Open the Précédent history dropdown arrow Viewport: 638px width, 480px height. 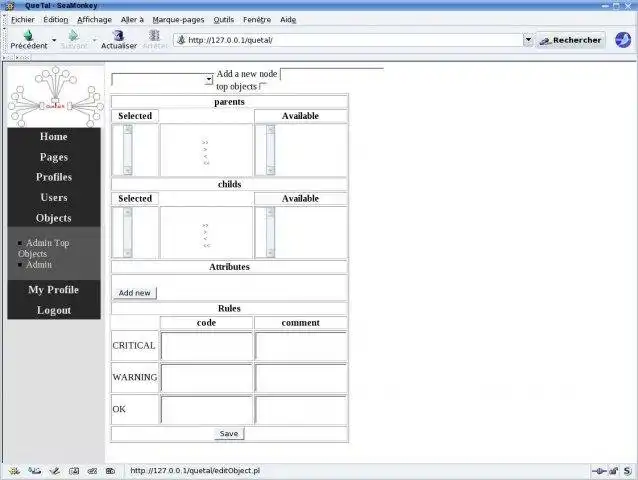[54, 40]
